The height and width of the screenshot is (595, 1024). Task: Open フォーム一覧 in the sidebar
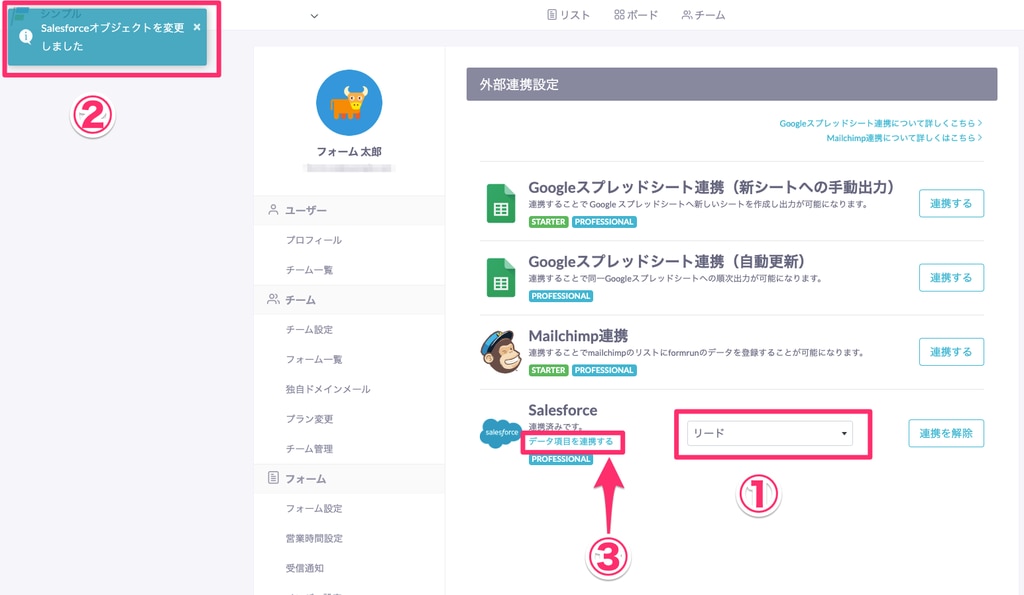pyautogui.click(x=313, y=359)
